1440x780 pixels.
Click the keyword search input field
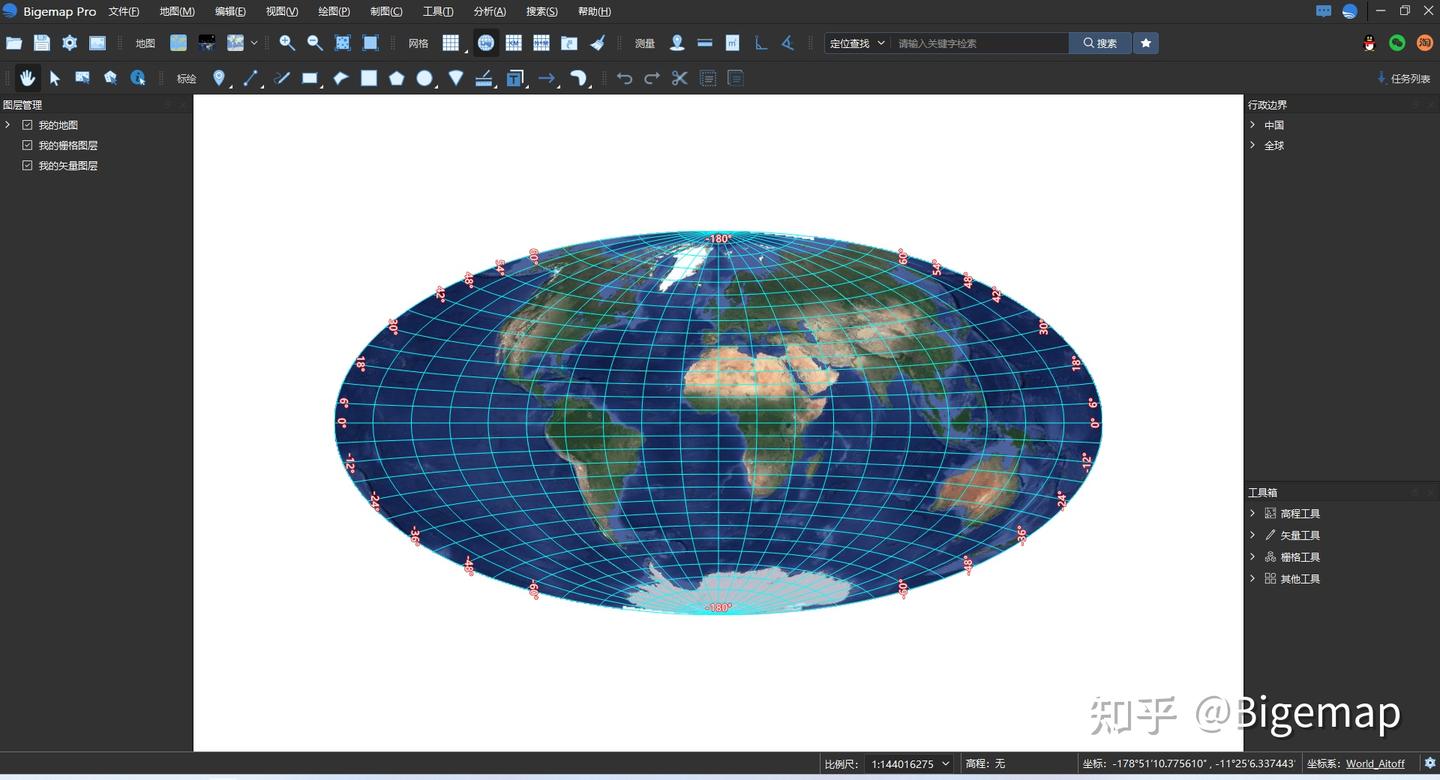coord(980,43)
